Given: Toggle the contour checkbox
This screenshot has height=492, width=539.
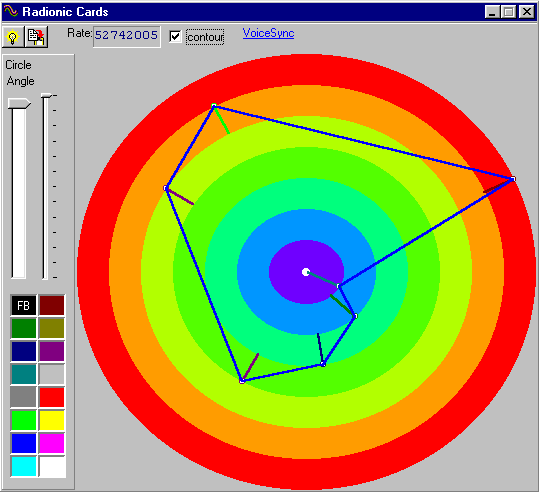Looking at the screenshot, I should (175, 36).
